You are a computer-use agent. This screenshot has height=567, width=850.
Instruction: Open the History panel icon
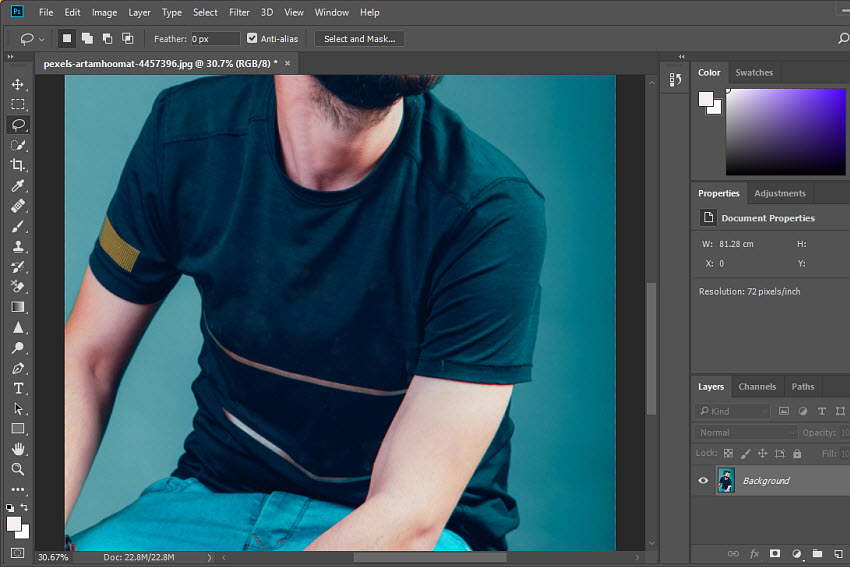tap(675, 80)
